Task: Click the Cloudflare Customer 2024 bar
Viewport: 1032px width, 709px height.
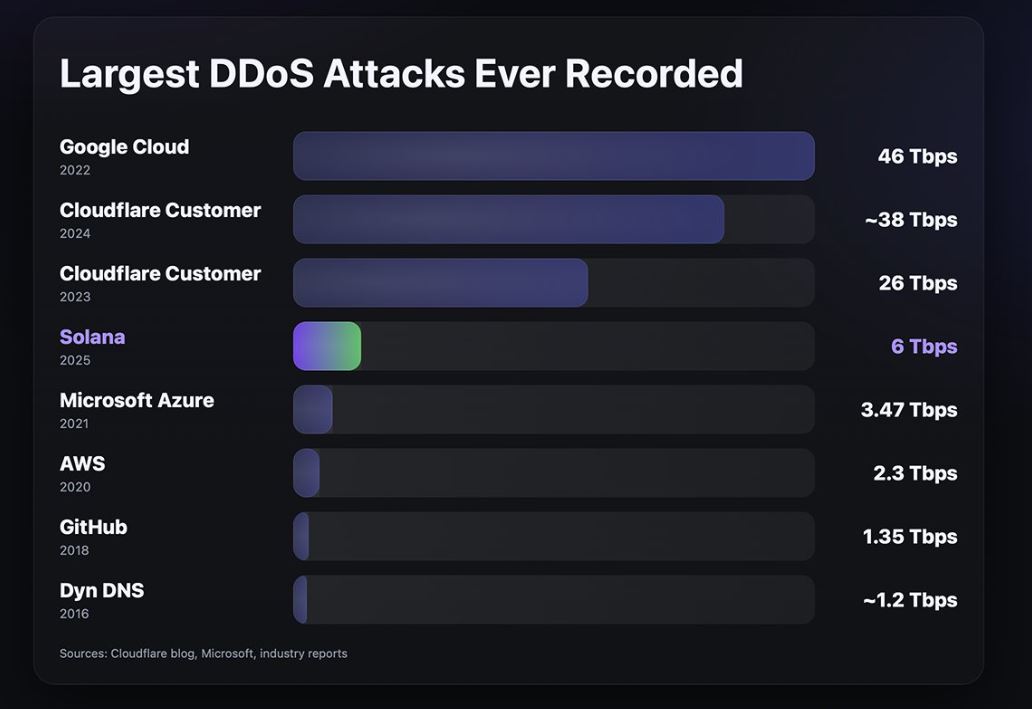Action: (x=508, y=219)
